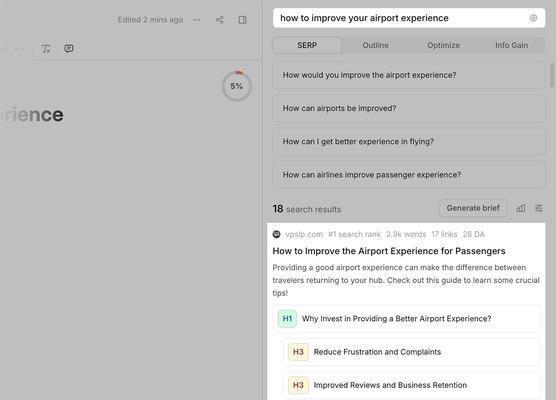Open the comment icon in toolbar
This screenshot has width=556, height=400.
tap(69, 49)
